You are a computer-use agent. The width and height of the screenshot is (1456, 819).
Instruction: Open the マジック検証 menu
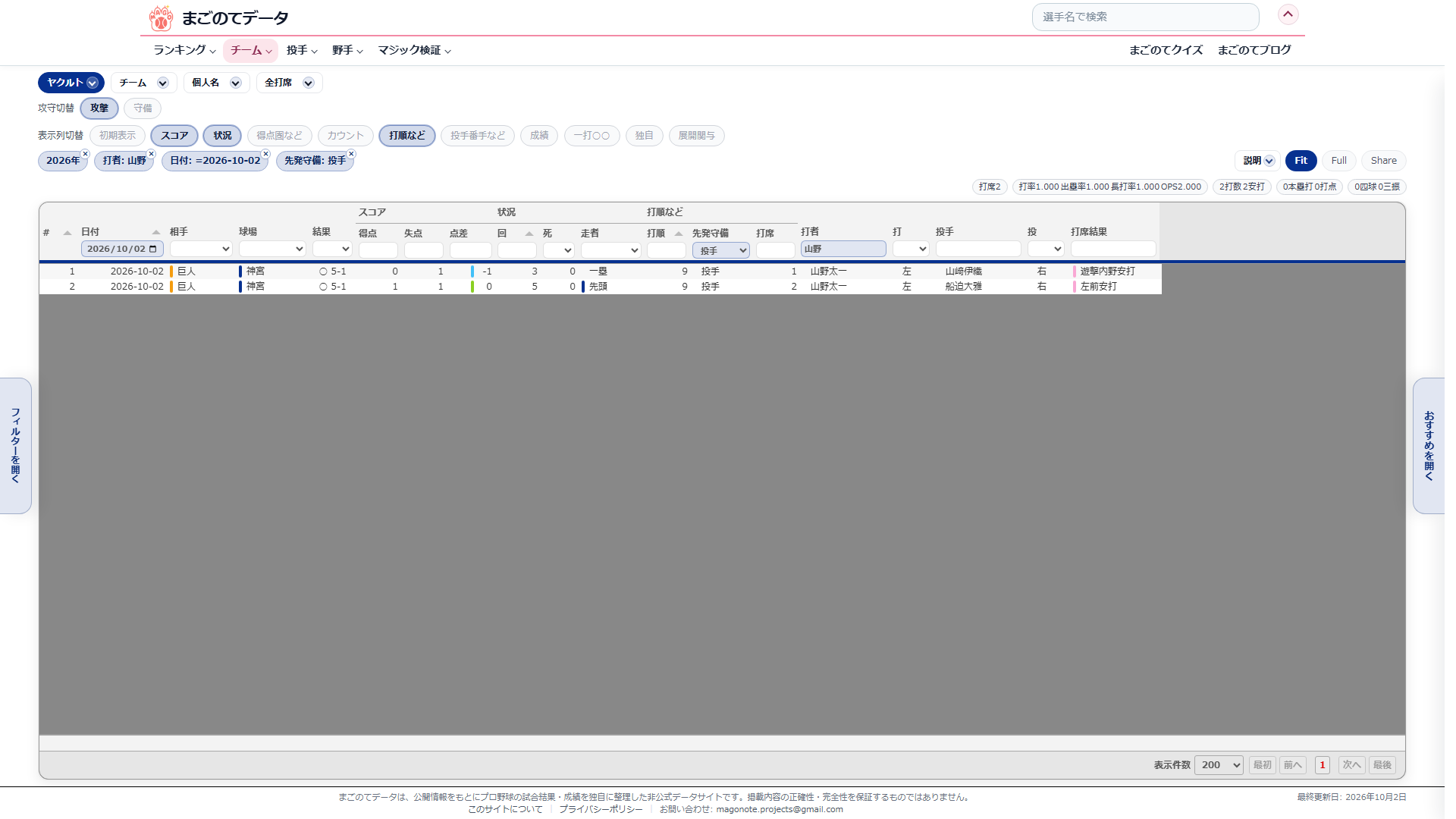point(415,50)
